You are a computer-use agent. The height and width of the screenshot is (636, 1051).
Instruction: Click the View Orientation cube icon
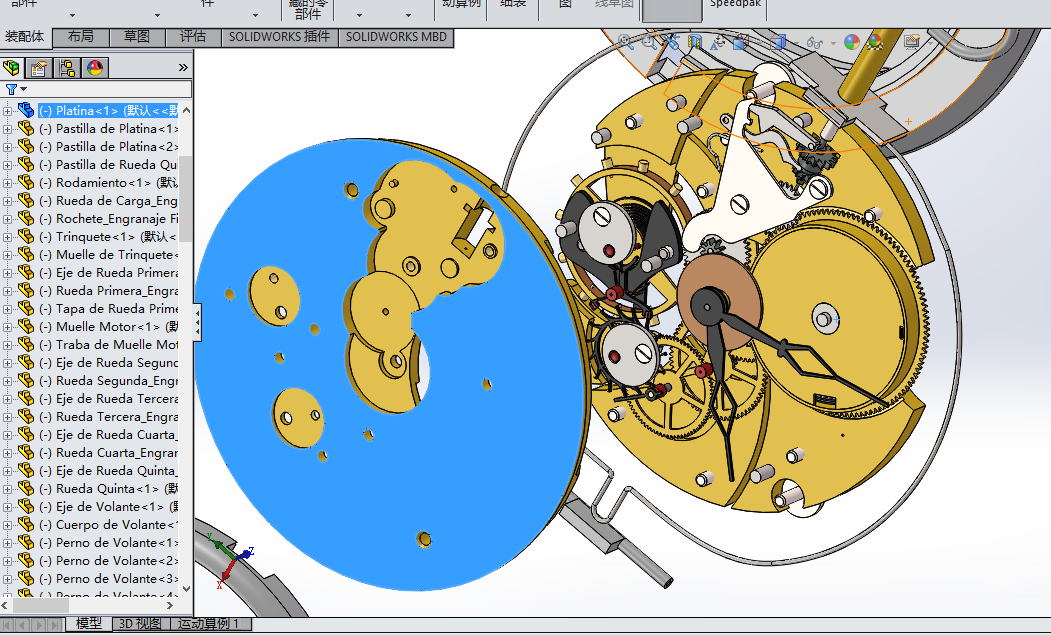pos(741,42)
